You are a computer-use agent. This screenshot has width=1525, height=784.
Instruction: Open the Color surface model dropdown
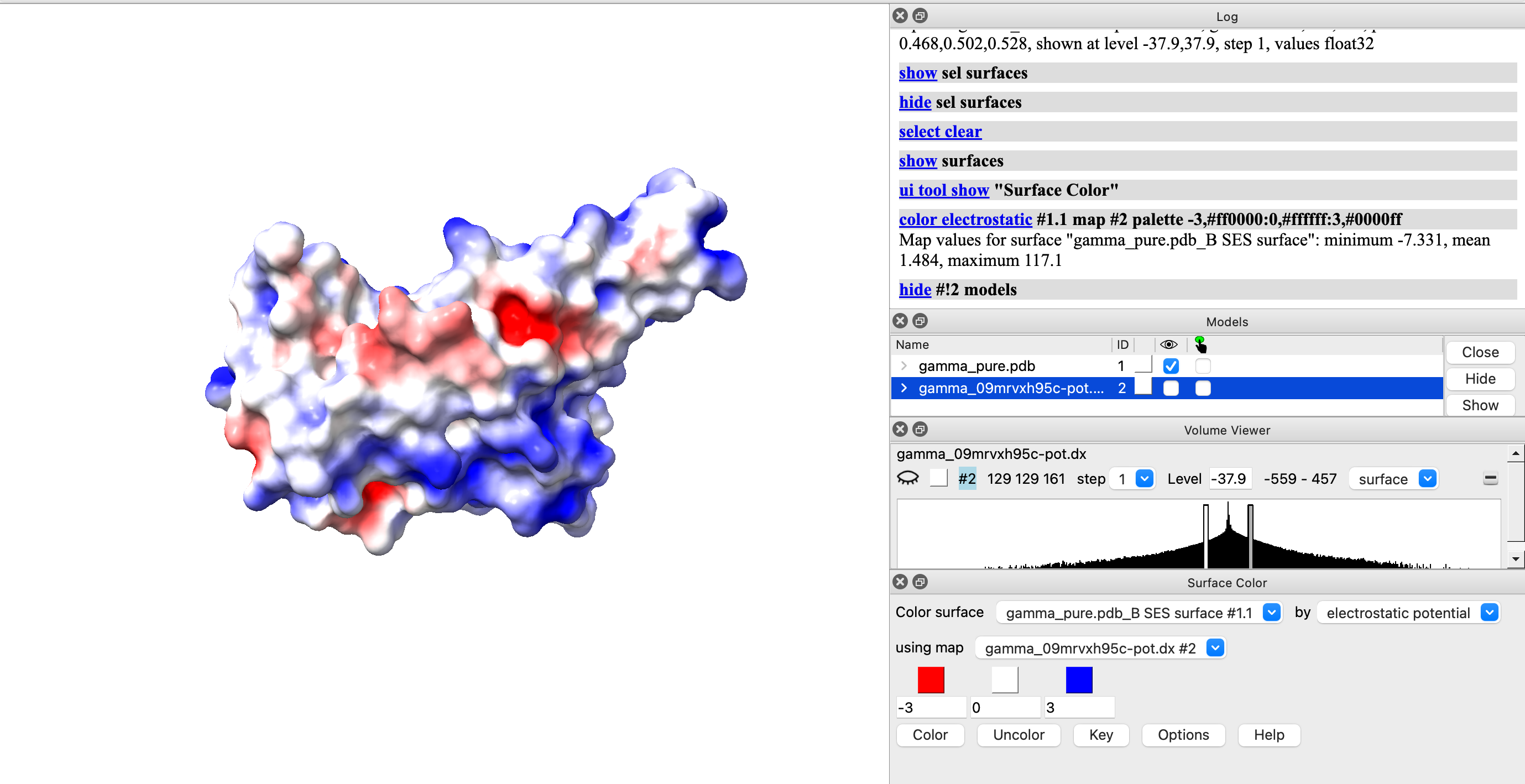(1139, 612)
